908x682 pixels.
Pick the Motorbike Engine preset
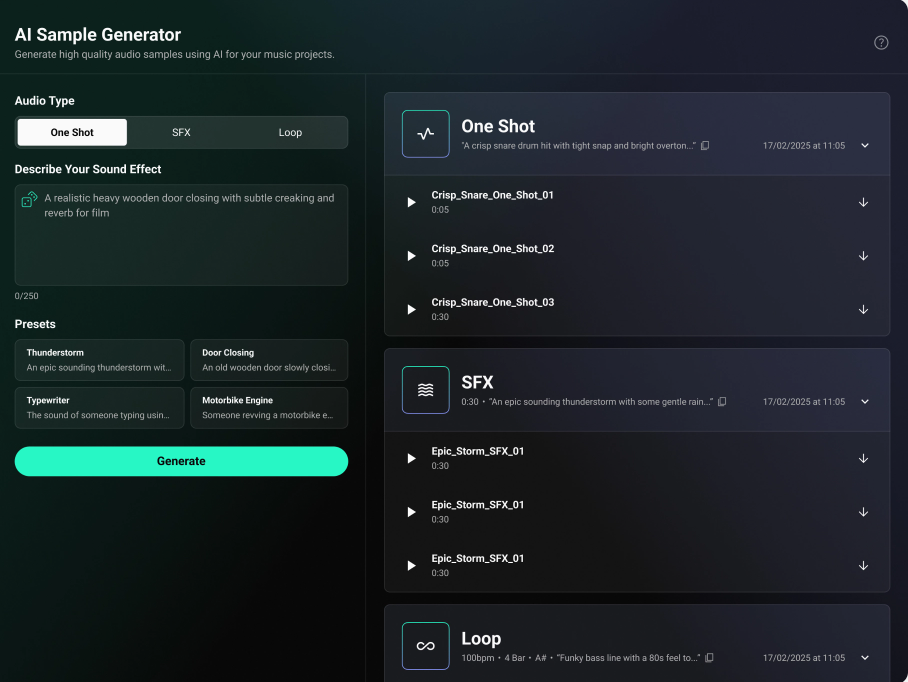click(x=269, y=408)
